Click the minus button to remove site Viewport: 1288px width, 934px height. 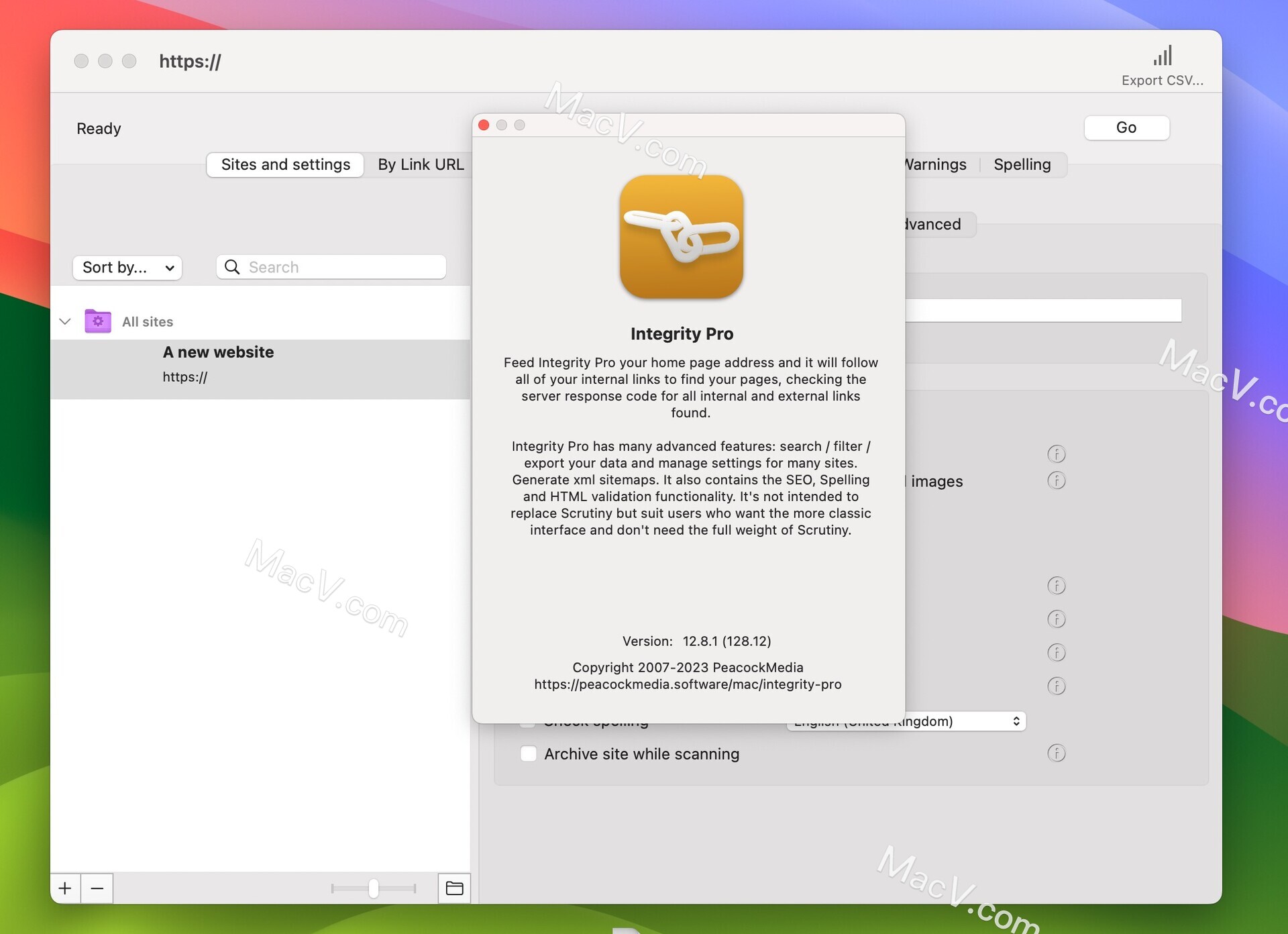tap(97, 888)
